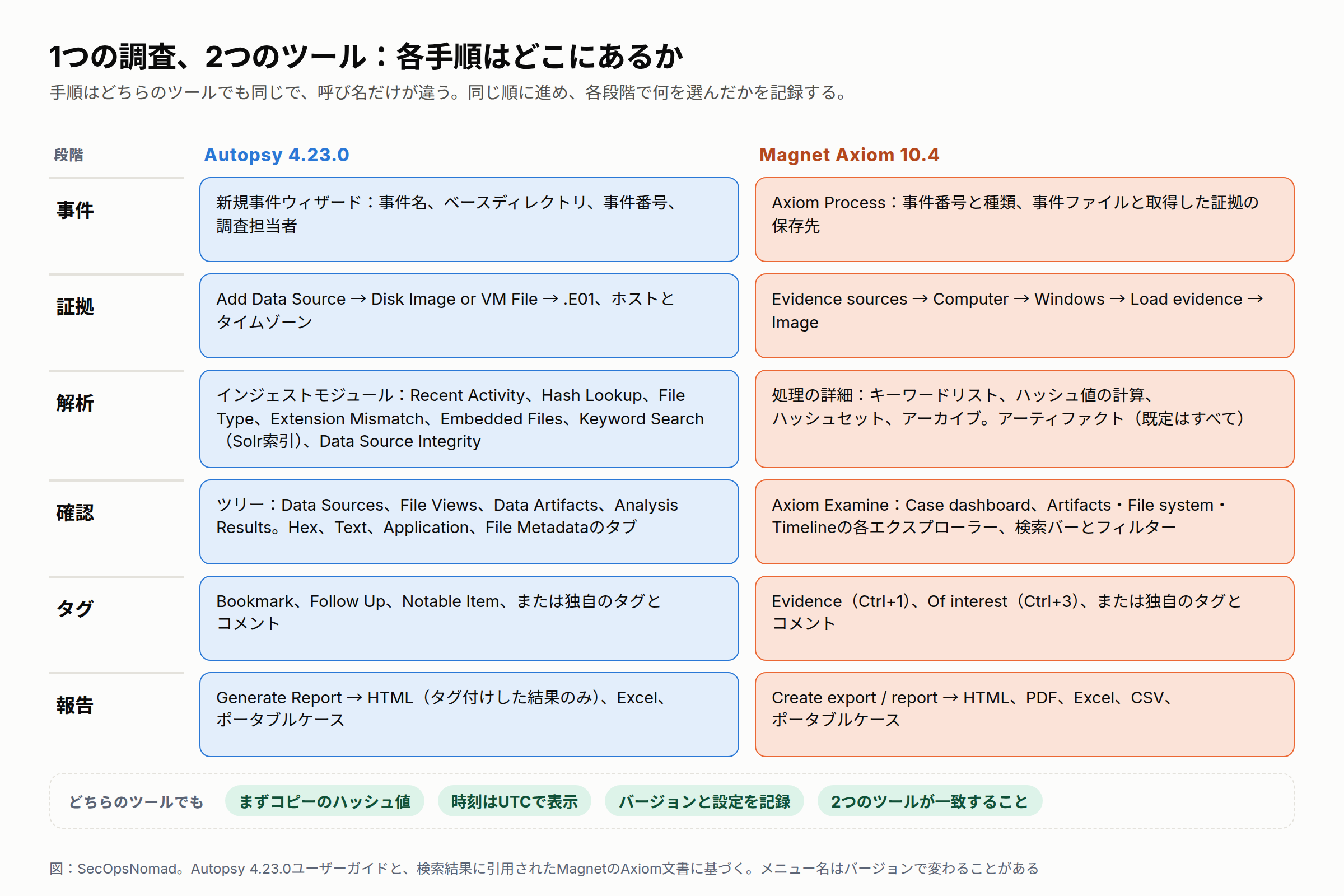Click the まずコピーのハッシュ値 pill

tap(325, 801)
